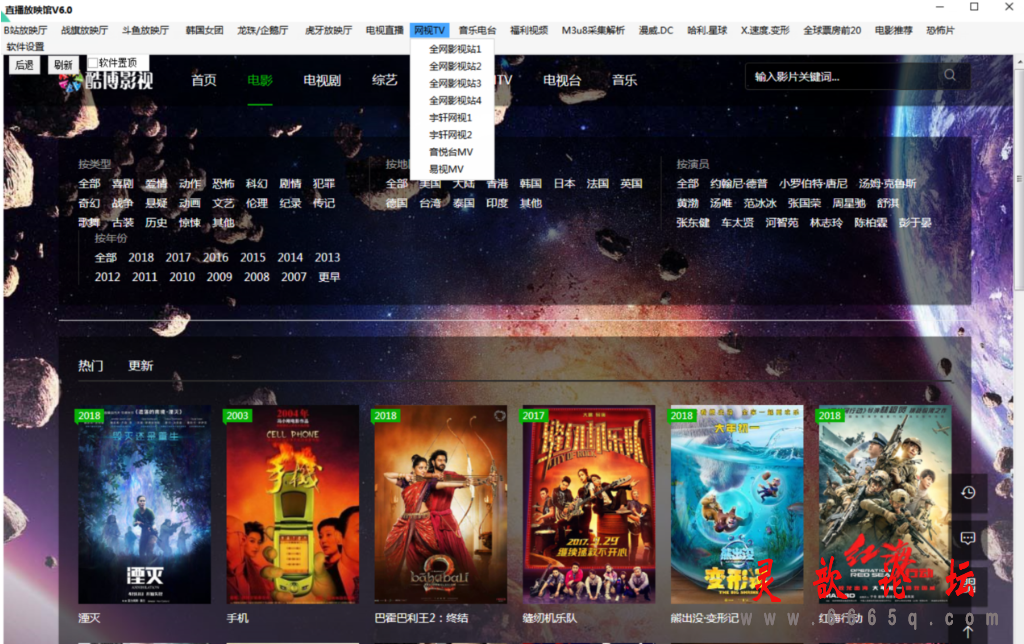Select the 更早 year filter
The image size is (1024, 644).
(x=329, y=277)
